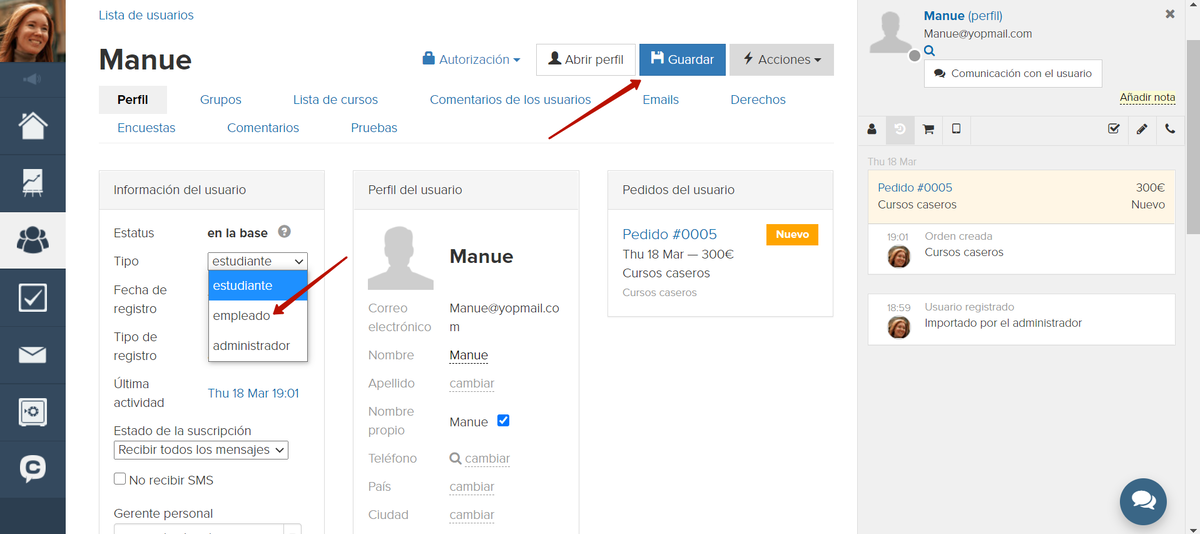Click the Comunicación con el usuario button

1013,74
